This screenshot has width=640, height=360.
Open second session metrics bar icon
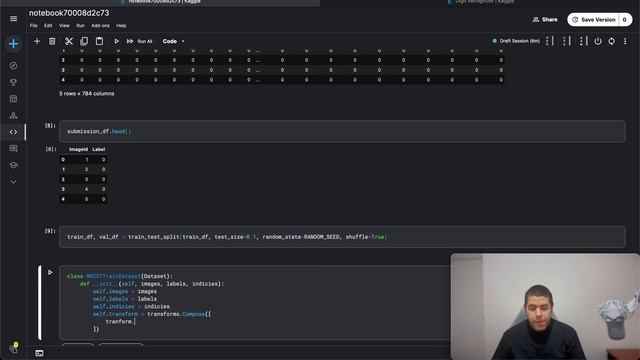[567, 41]
